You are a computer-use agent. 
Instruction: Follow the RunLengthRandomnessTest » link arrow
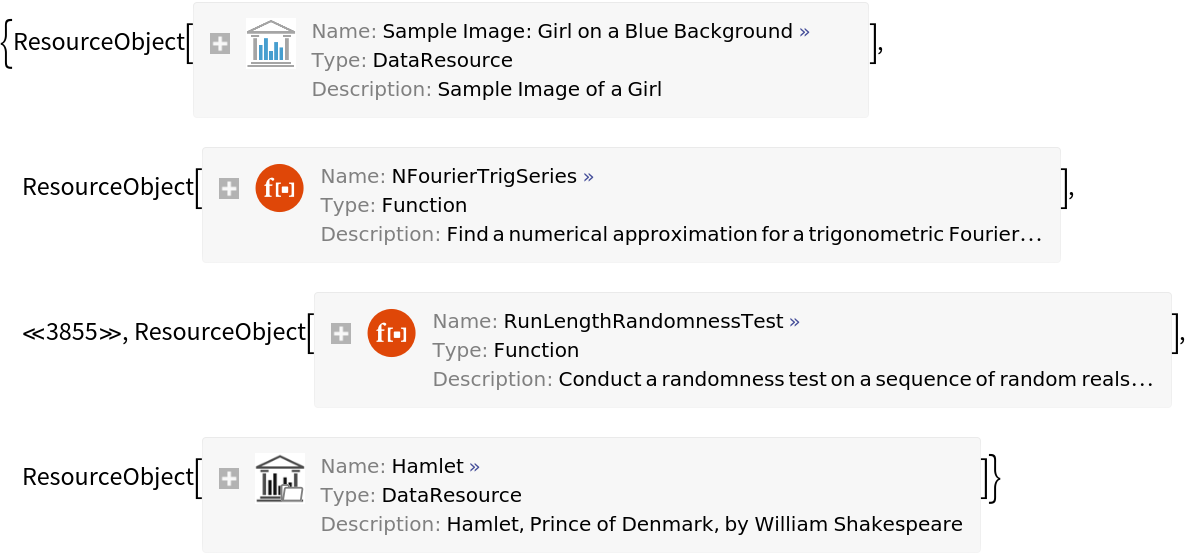coord(794,322)
